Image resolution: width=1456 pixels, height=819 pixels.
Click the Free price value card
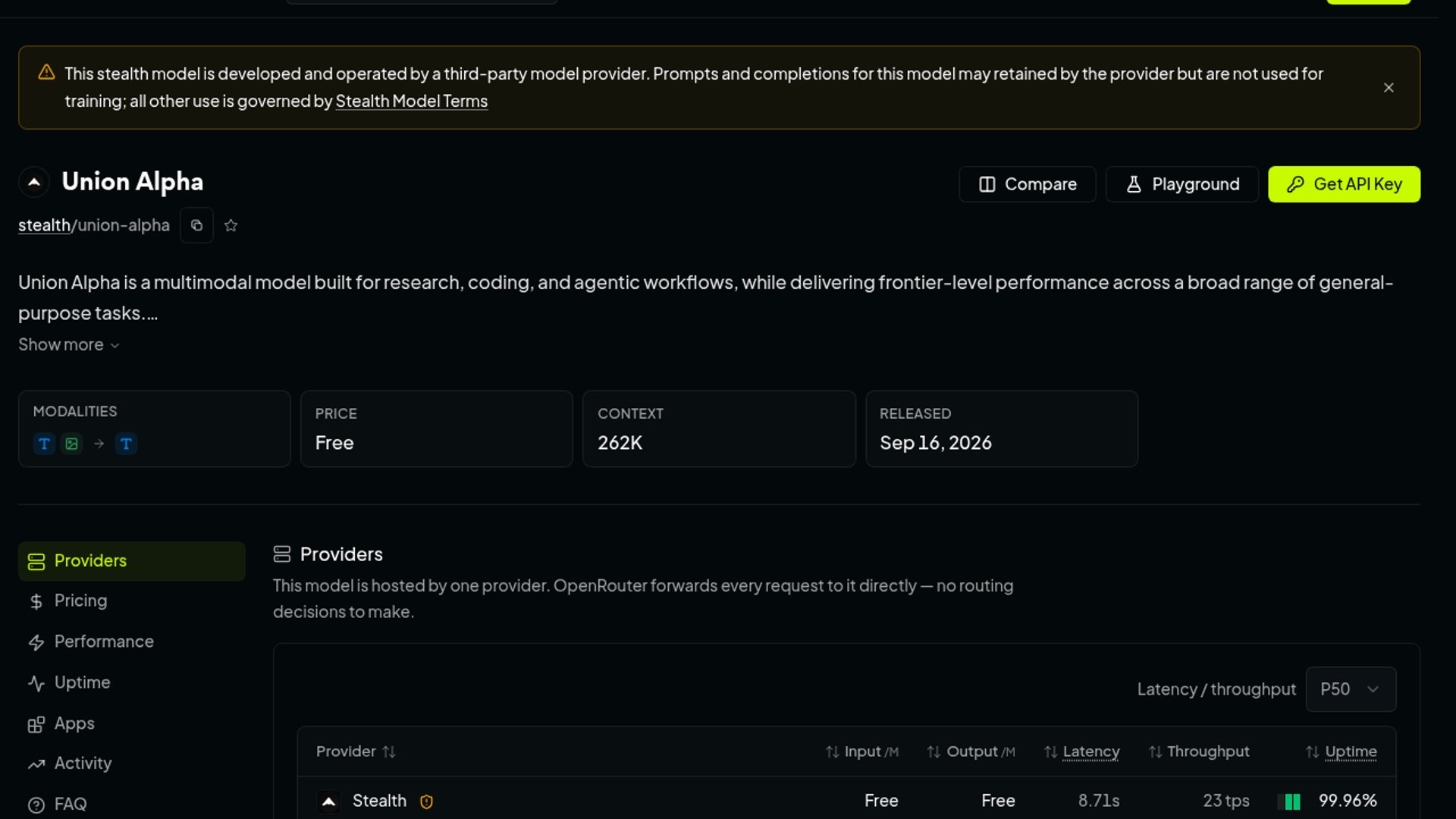tap(437, 429)
